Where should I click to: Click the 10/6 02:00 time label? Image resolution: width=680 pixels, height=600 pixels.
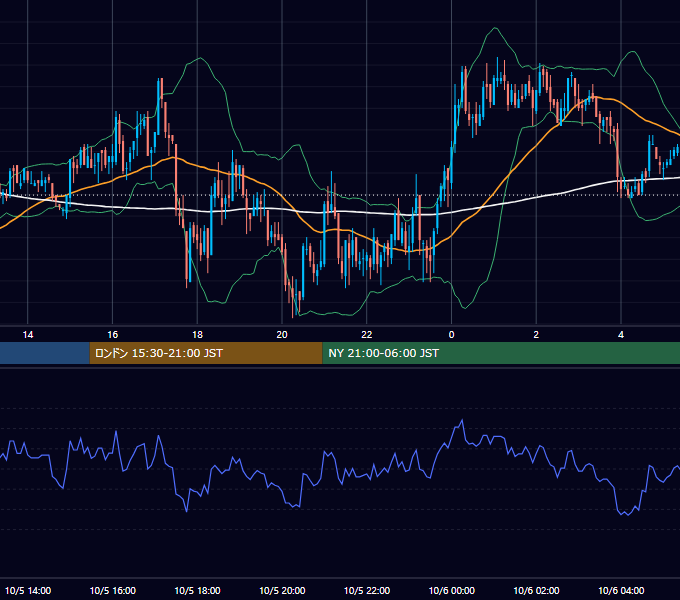(536, 590)
